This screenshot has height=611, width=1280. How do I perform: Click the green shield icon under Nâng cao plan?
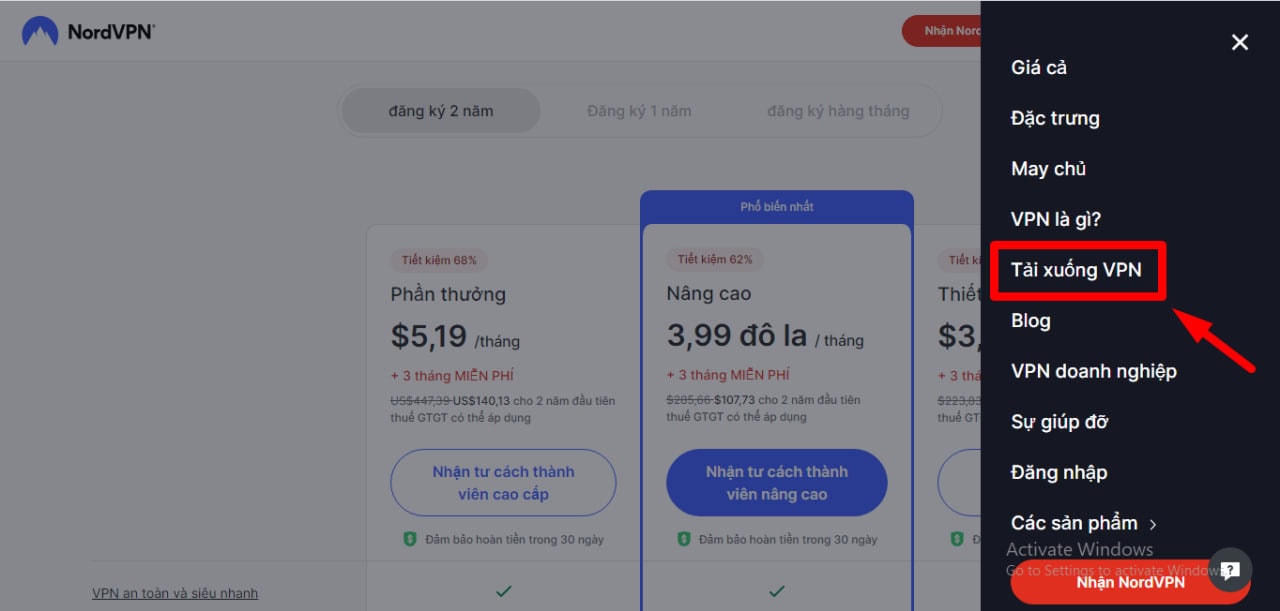click(x=684, y=539)
